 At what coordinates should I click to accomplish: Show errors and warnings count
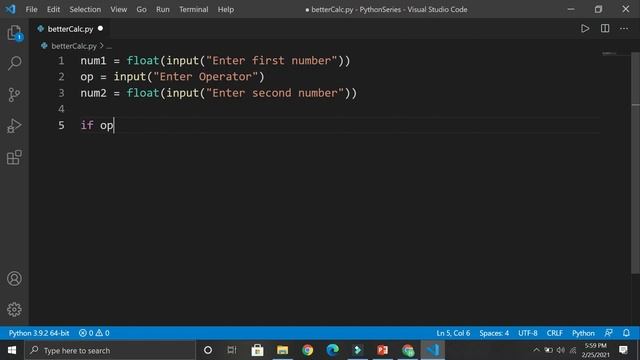(94, 333)
